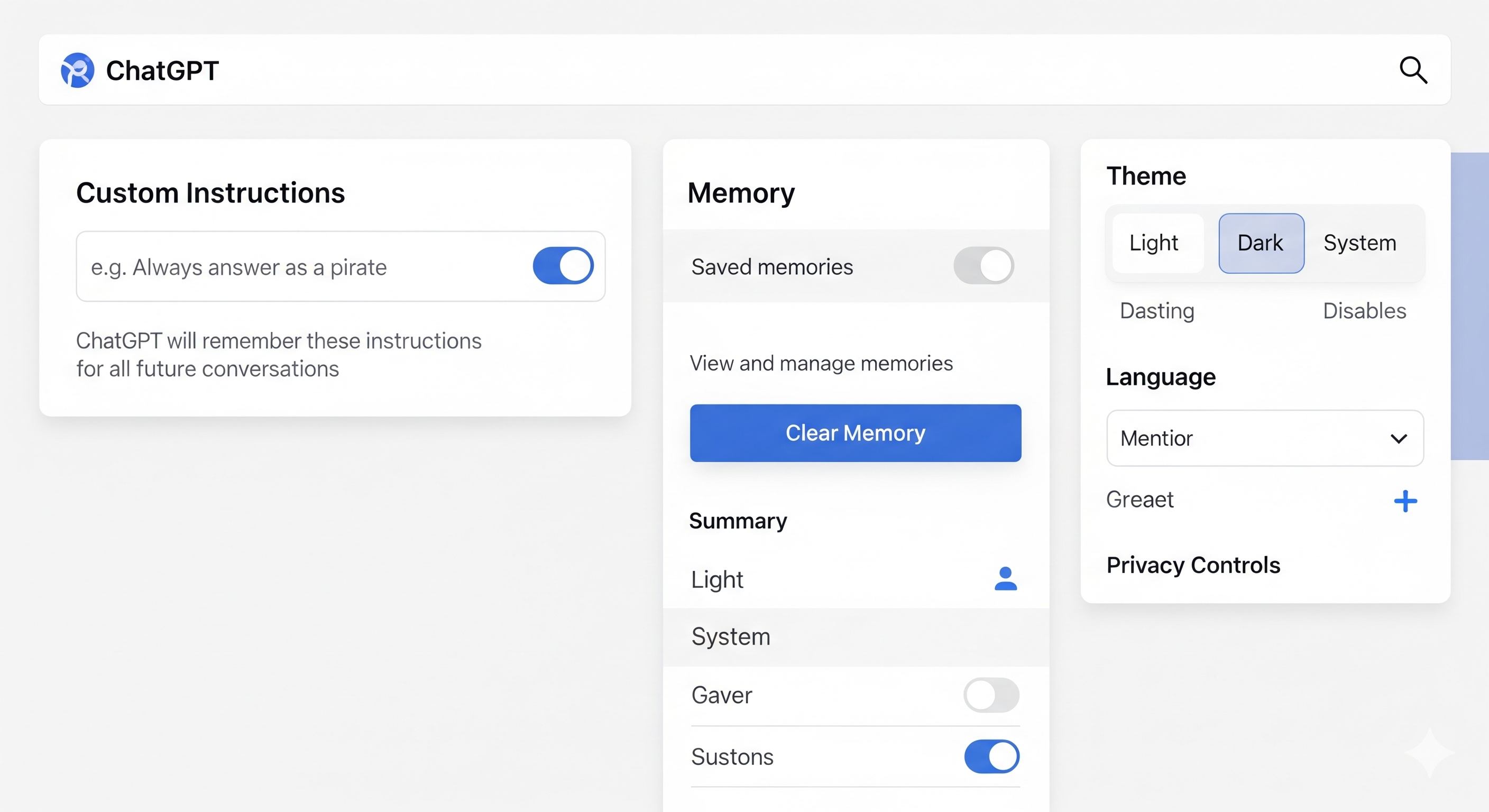Click the ChatGPT logo icon

77,70
